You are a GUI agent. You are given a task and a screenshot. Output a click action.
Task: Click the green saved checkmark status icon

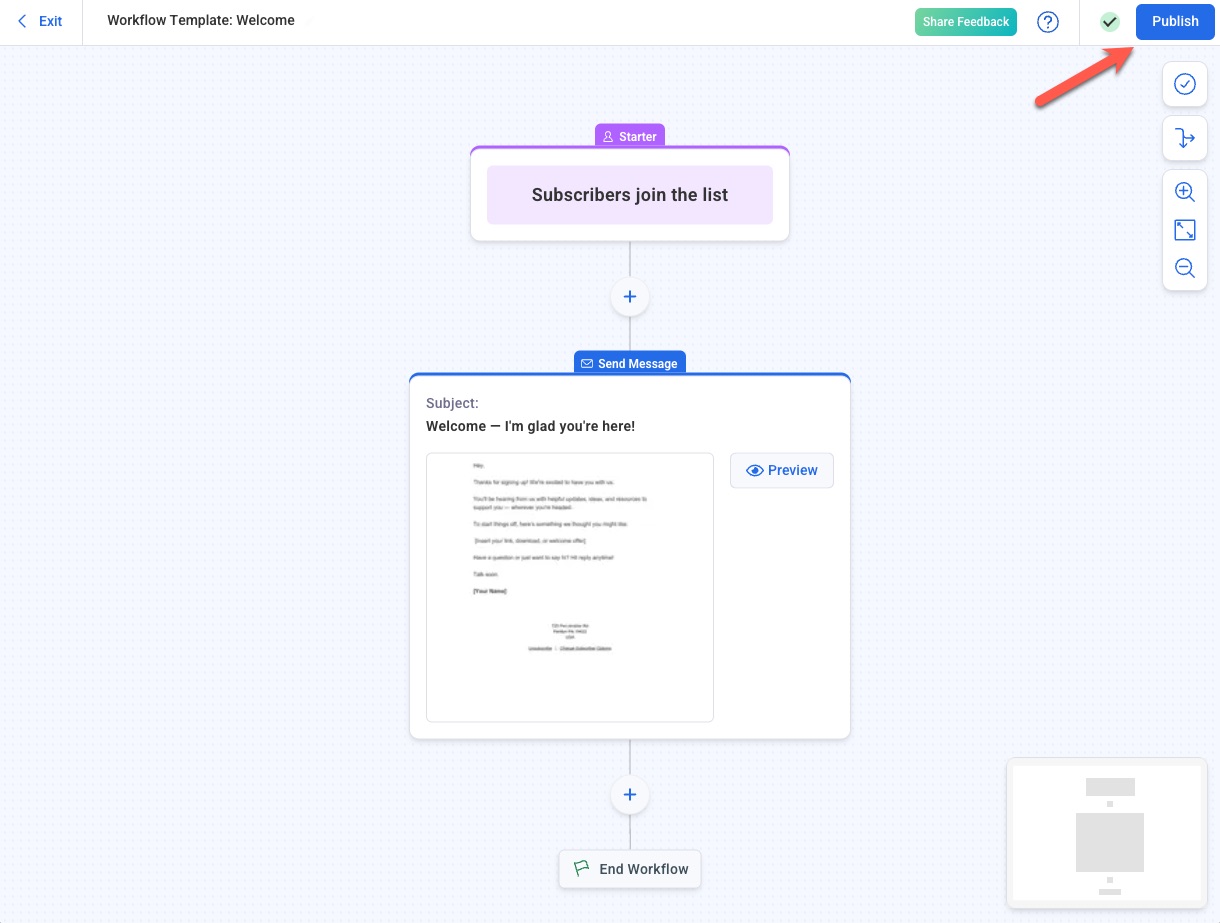1109,22
